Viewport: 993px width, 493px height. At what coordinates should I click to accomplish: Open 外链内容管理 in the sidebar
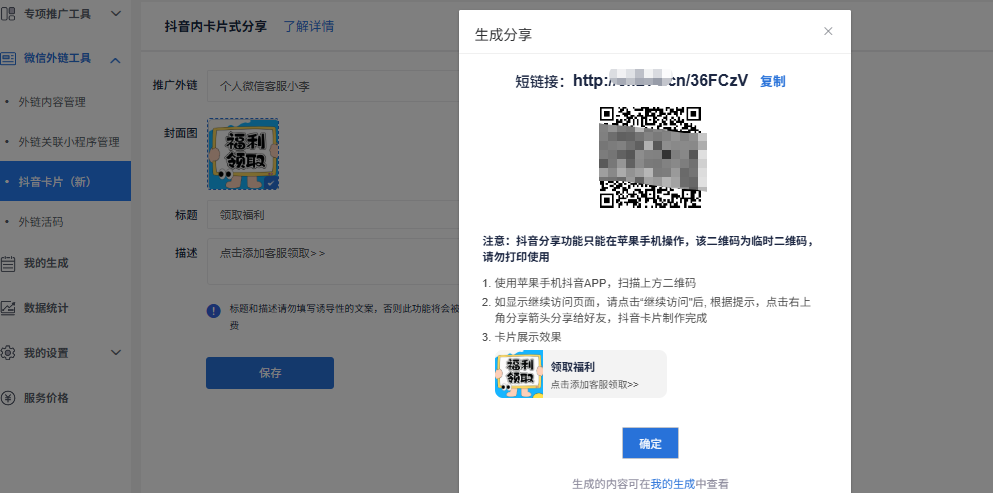52,102
